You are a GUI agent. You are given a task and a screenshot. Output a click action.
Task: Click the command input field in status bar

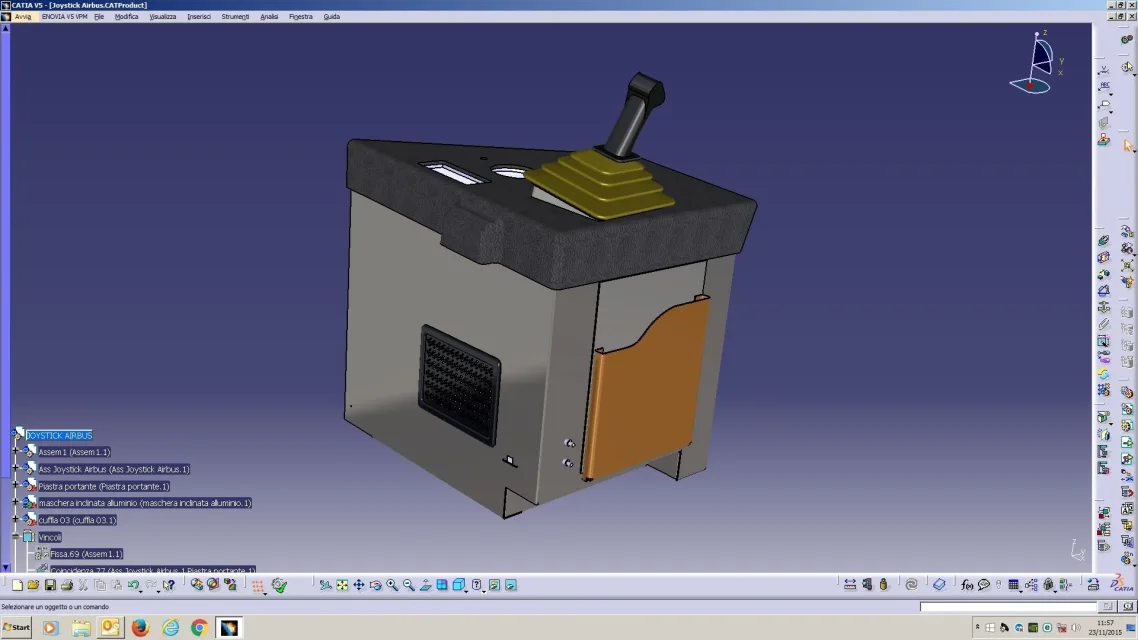click(1008, 607)
